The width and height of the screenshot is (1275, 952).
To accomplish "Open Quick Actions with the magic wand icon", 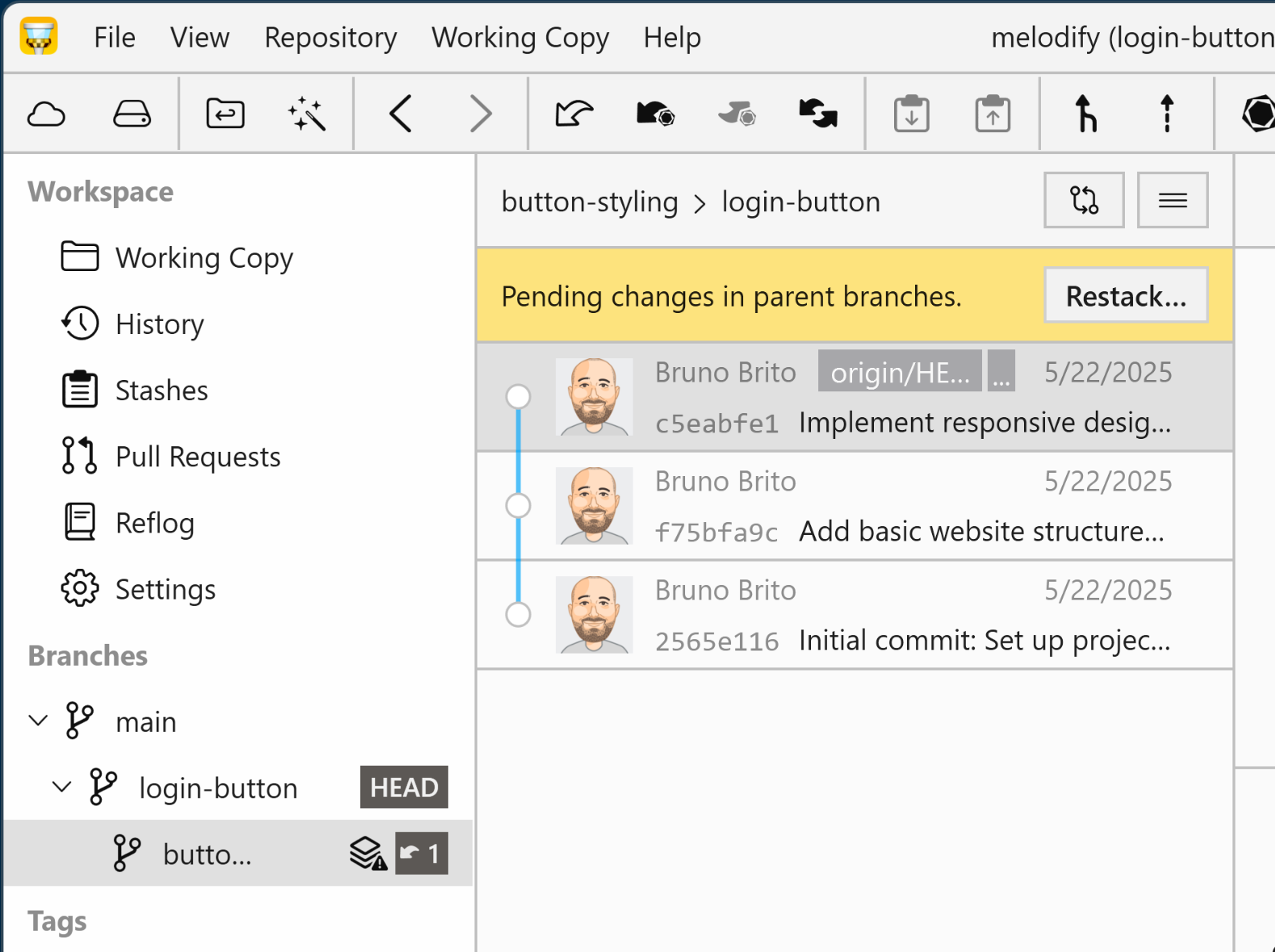I will (x=307, y=114).
